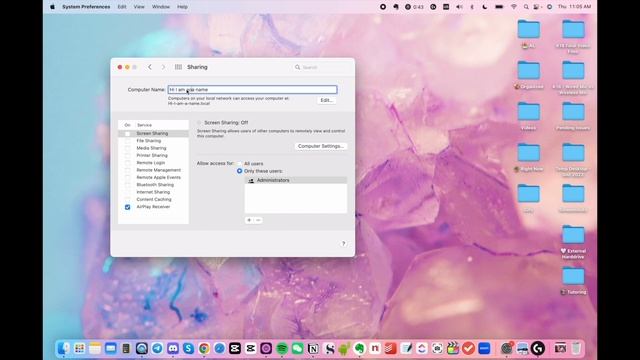
Task: Open Spotlight search magnifier in menu bar
Action: point(526,7)
